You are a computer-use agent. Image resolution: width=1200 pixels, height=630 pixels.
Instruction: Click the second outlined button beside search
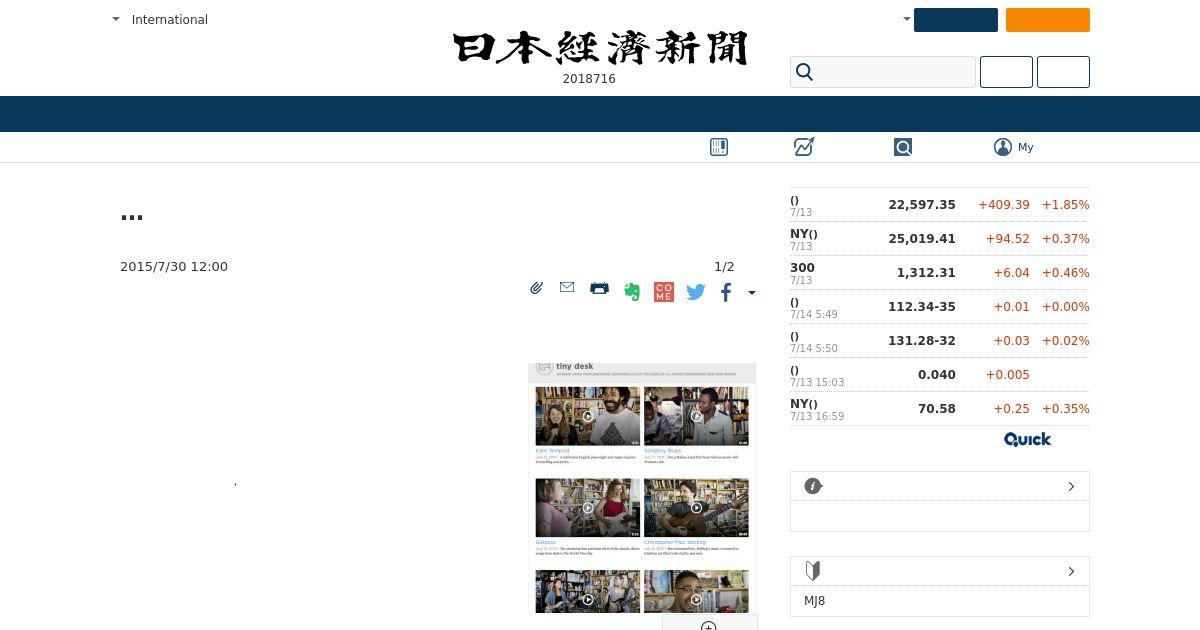(x=1063, y=72)
